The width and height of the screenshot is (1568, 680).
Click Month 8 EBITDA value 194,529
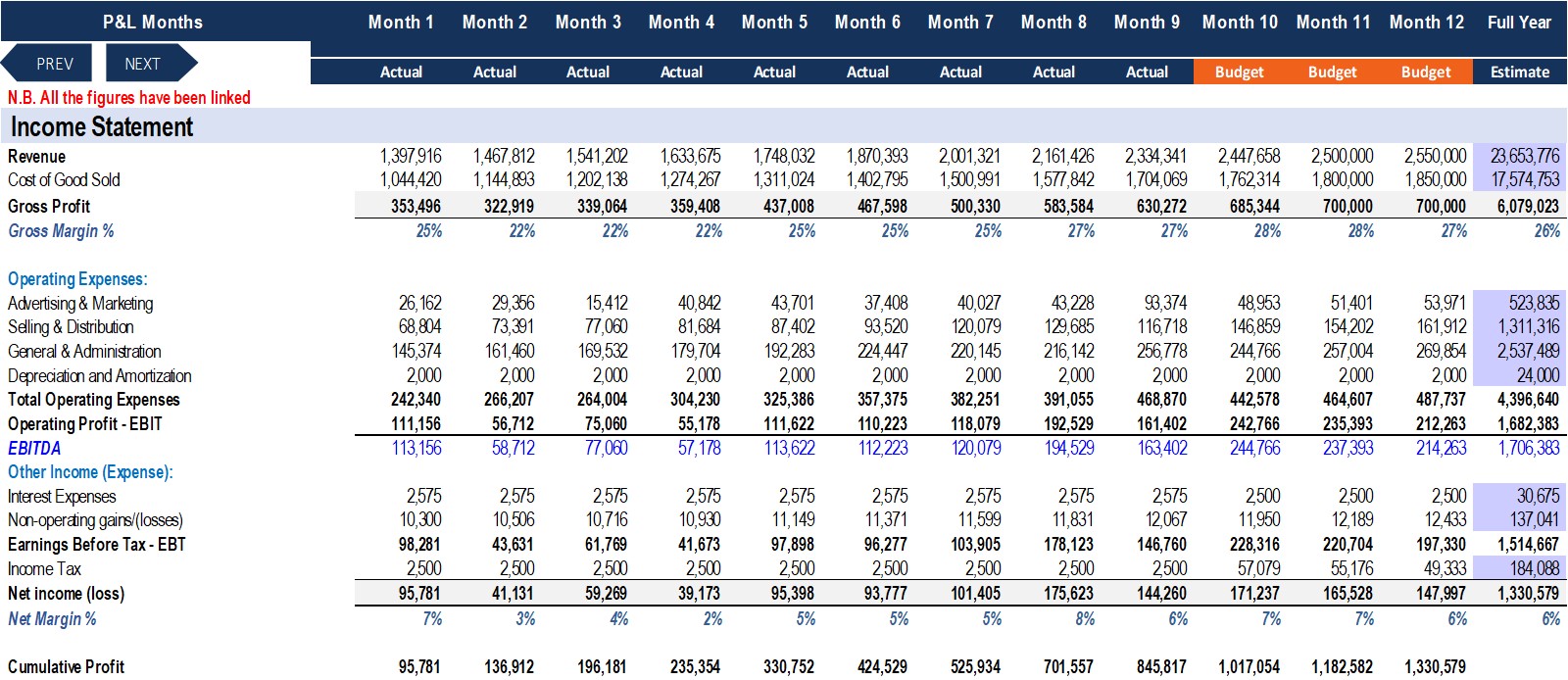point(1068,448)
